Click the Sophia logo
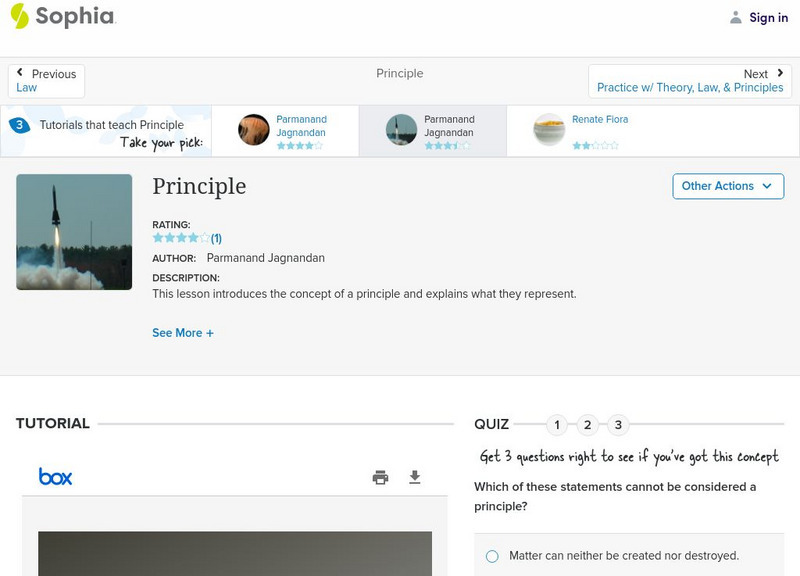800x576 pixels. [x=62, y=17]
